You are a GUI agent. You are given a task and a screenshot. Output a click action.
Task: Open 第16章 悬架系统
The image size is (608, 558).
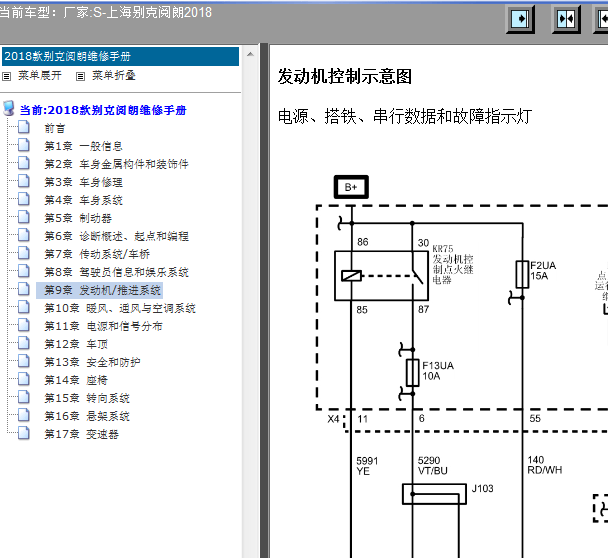[87, 416]
